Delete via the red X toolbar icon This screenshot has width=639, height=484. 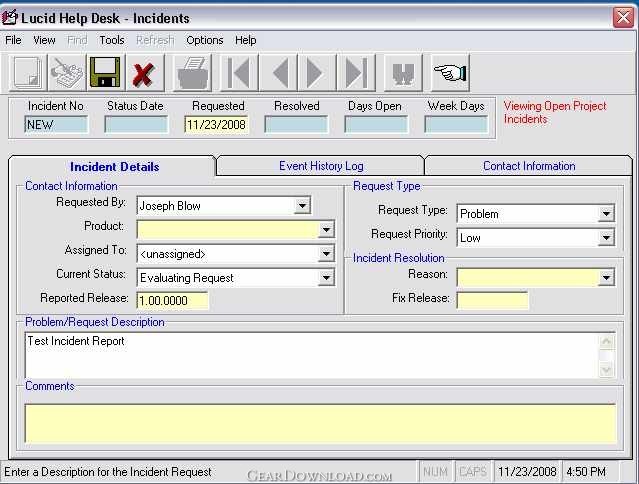coord(144,73)
